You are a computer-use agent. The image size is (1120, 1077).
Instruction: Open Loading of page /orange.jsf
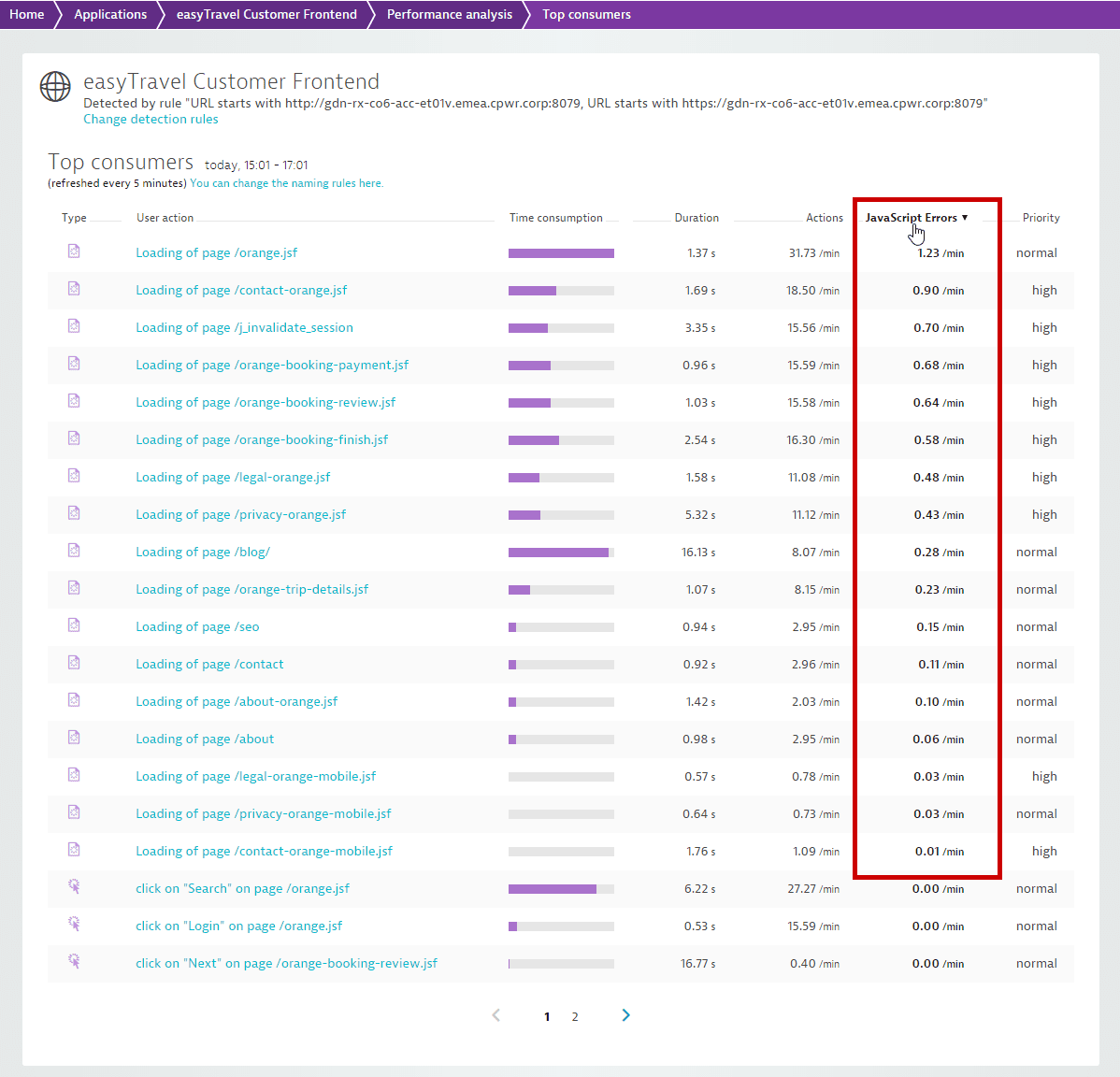(x=217, y=252)
